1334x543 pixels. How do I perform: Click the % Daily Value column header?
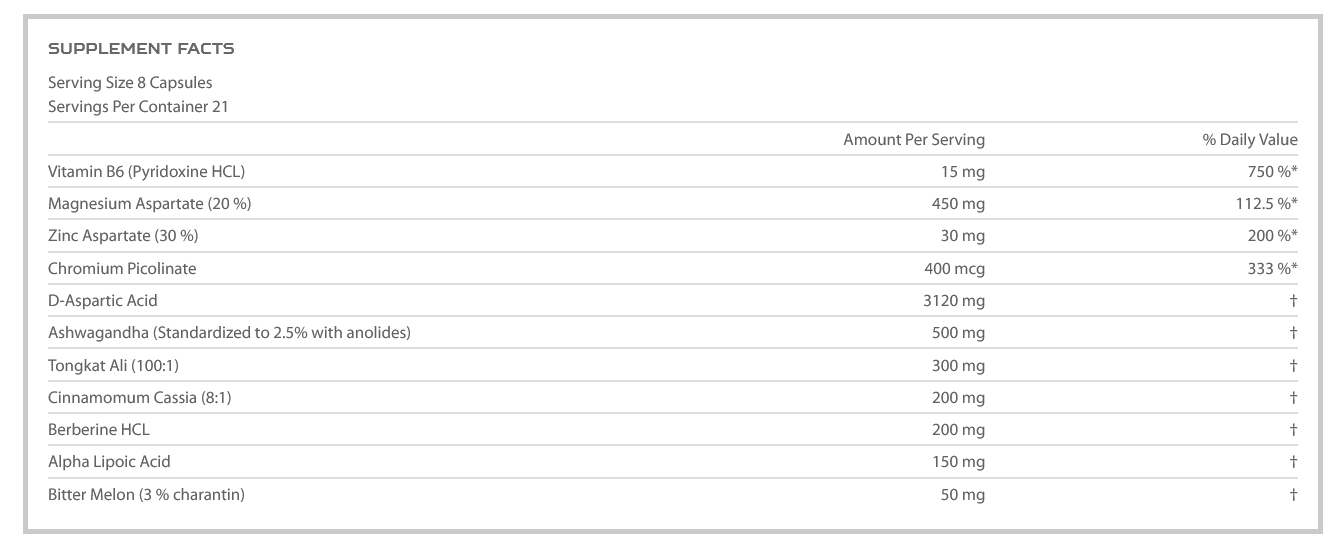pyautogui.click(x=1249, y=139)
